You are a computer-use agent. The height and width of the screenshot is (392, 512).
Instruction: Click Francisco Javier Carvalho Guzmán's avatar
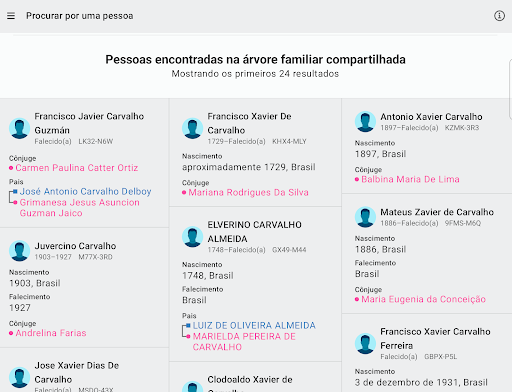click(19, 128)
